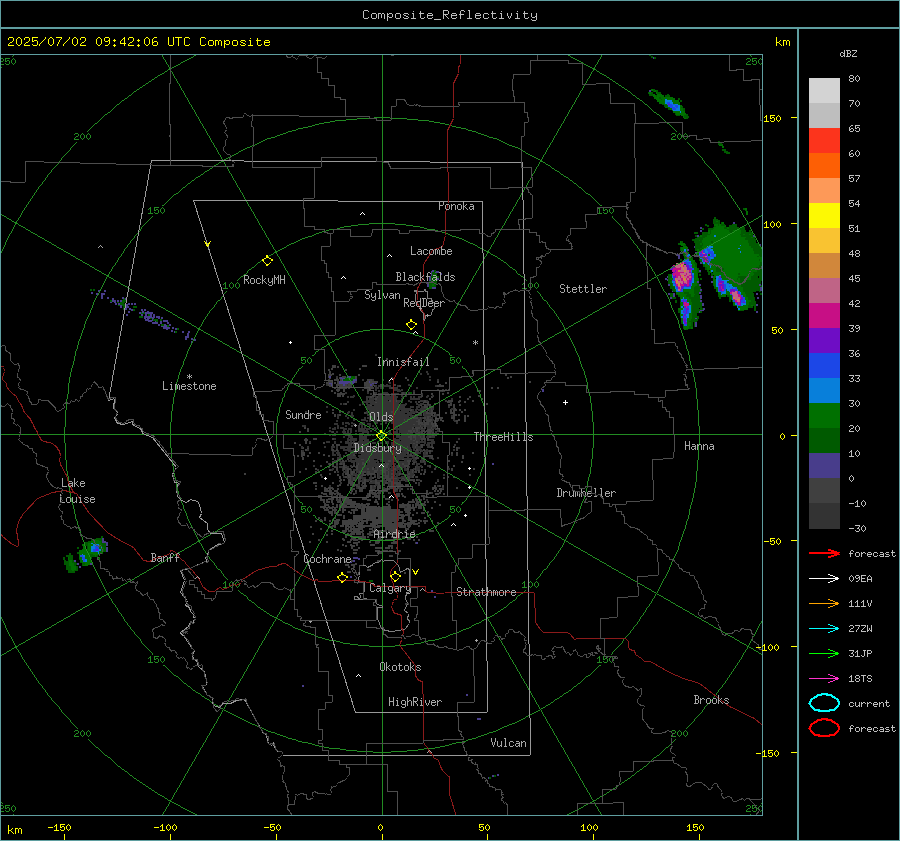This screenshot has width=900, height=841.
Task: Click the Airdrie city label
Action: coord(394,534)
